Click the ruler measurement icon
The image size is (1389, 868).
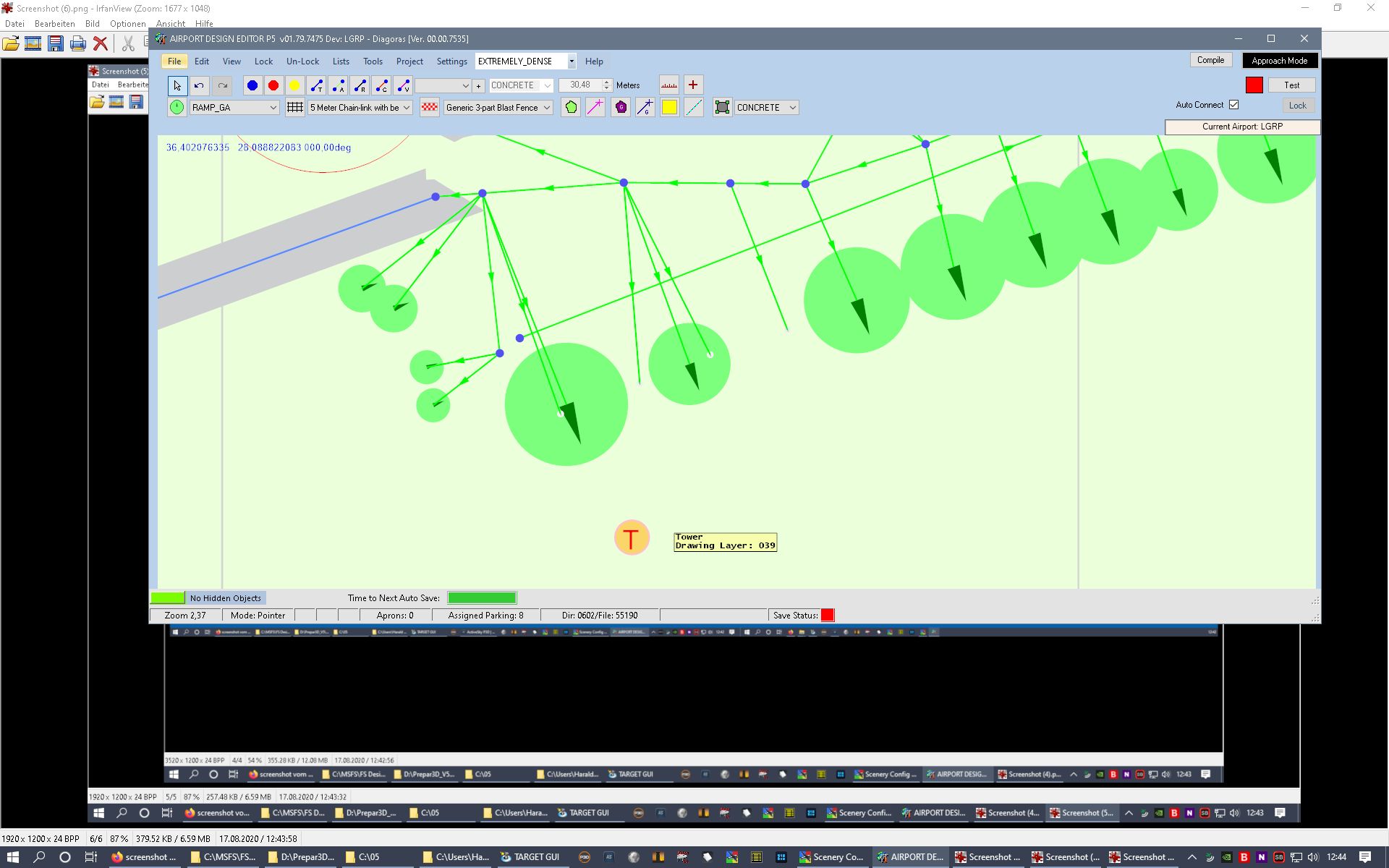[x=669, y=85]
